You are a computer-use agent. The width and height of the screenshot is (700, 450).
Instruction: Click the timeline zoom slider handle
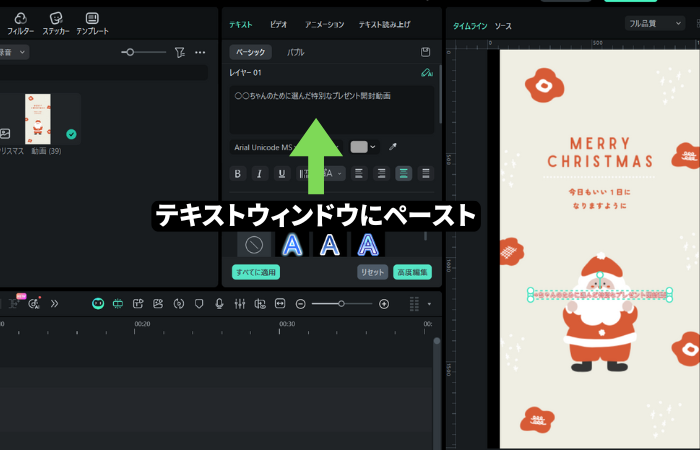tap(341, 304)
